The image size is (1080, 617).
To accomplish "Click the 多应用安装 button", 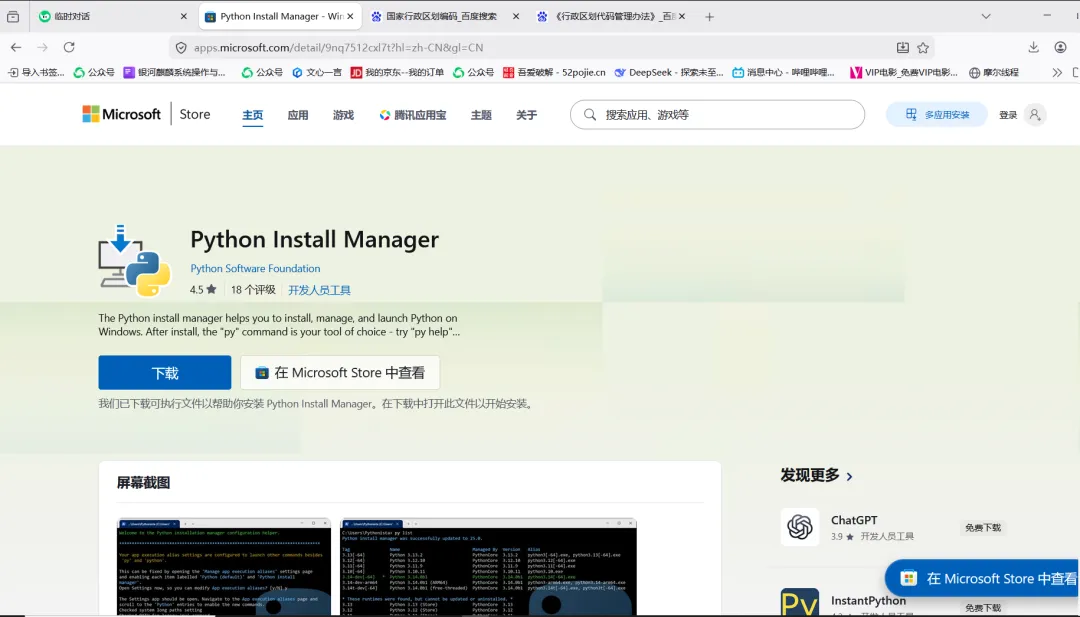I will point(937,115).
